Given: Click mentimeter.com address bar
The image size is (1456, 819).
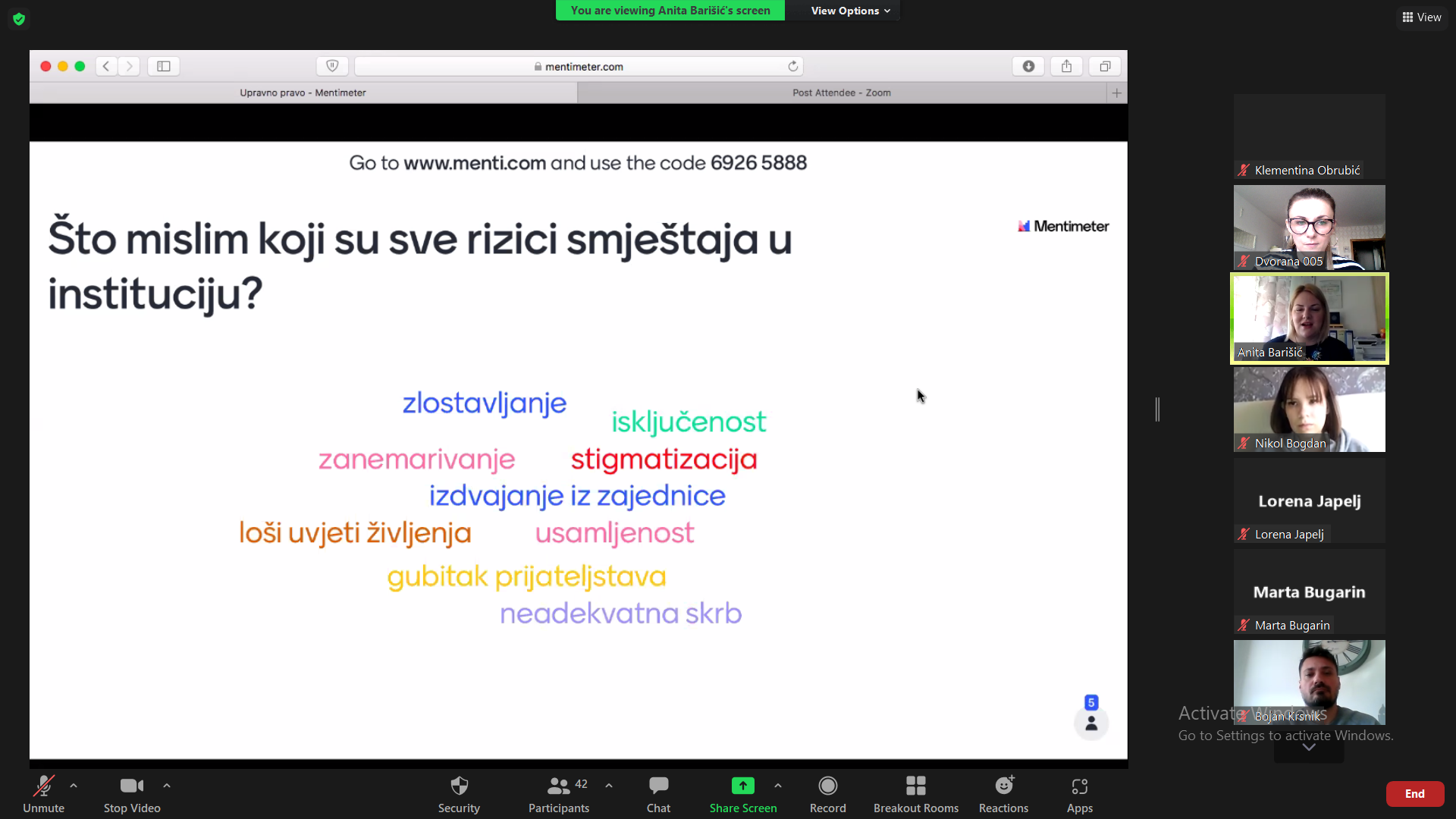Looking at the screenshot, I should coord(579,67).
